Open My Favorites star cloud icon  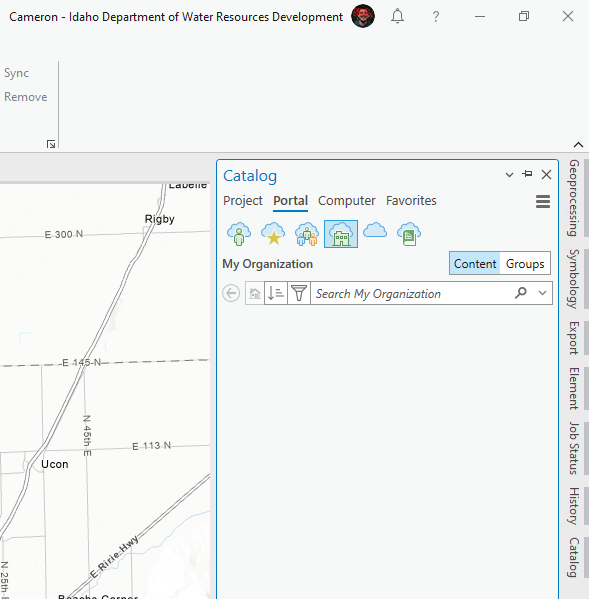pos(273,234)
